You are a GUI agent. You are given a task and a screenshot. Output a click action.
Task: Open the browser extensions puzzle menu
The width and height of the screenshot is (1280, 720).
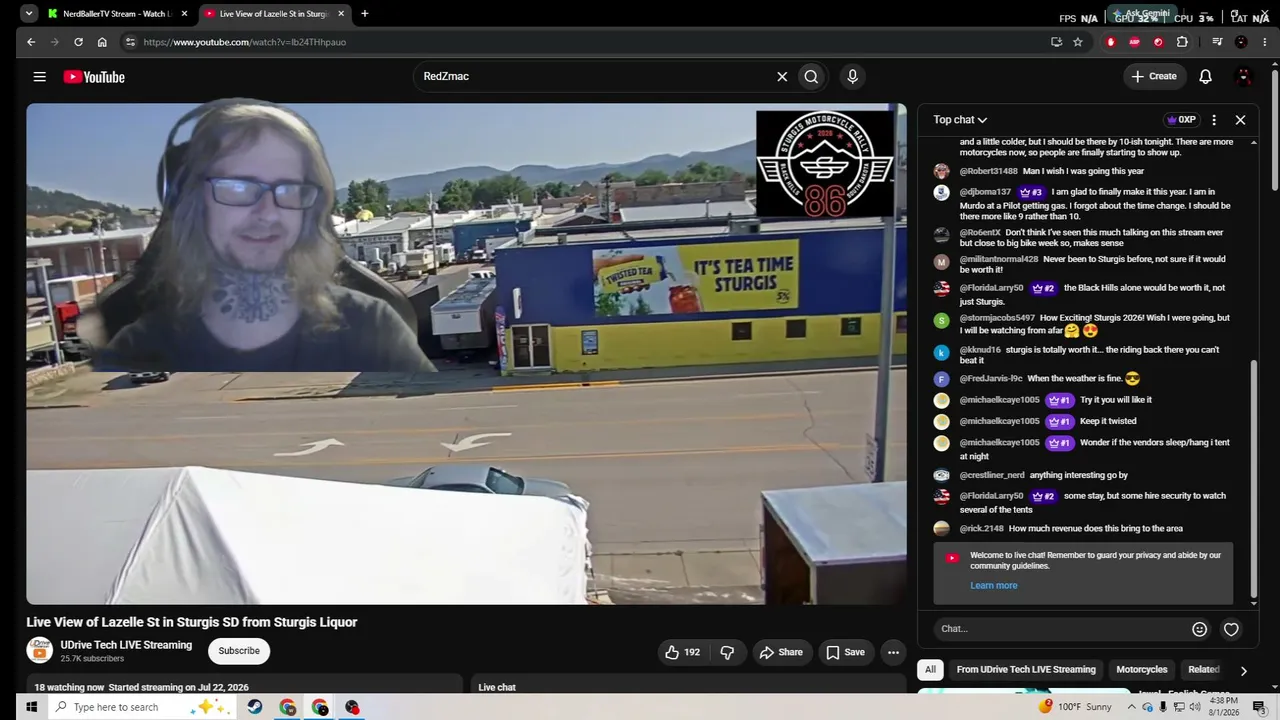[1182, 42]
